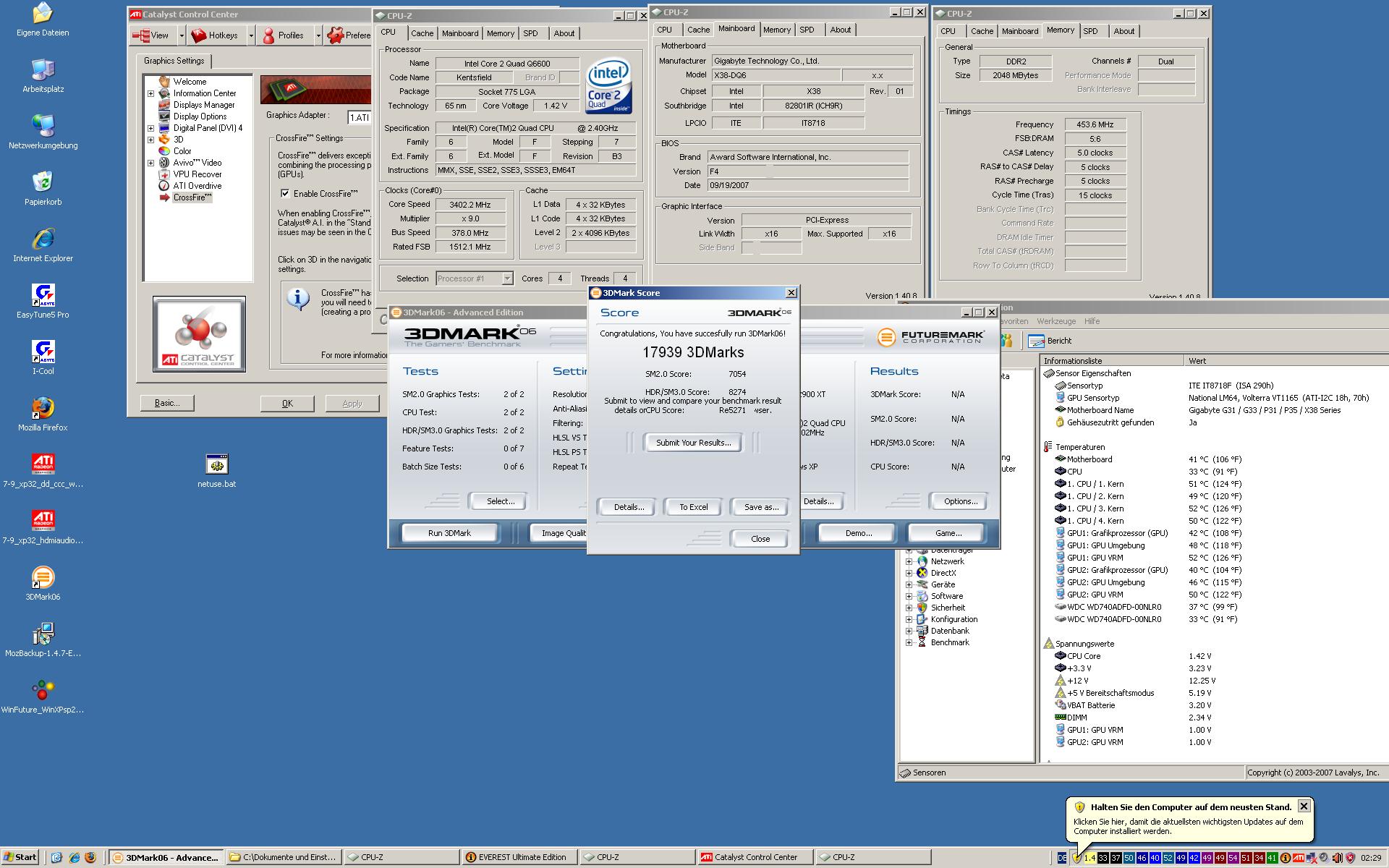Click the ATI Catalyst Control Center logo
Screen dimensions: 1389x868
coord(199,334)
